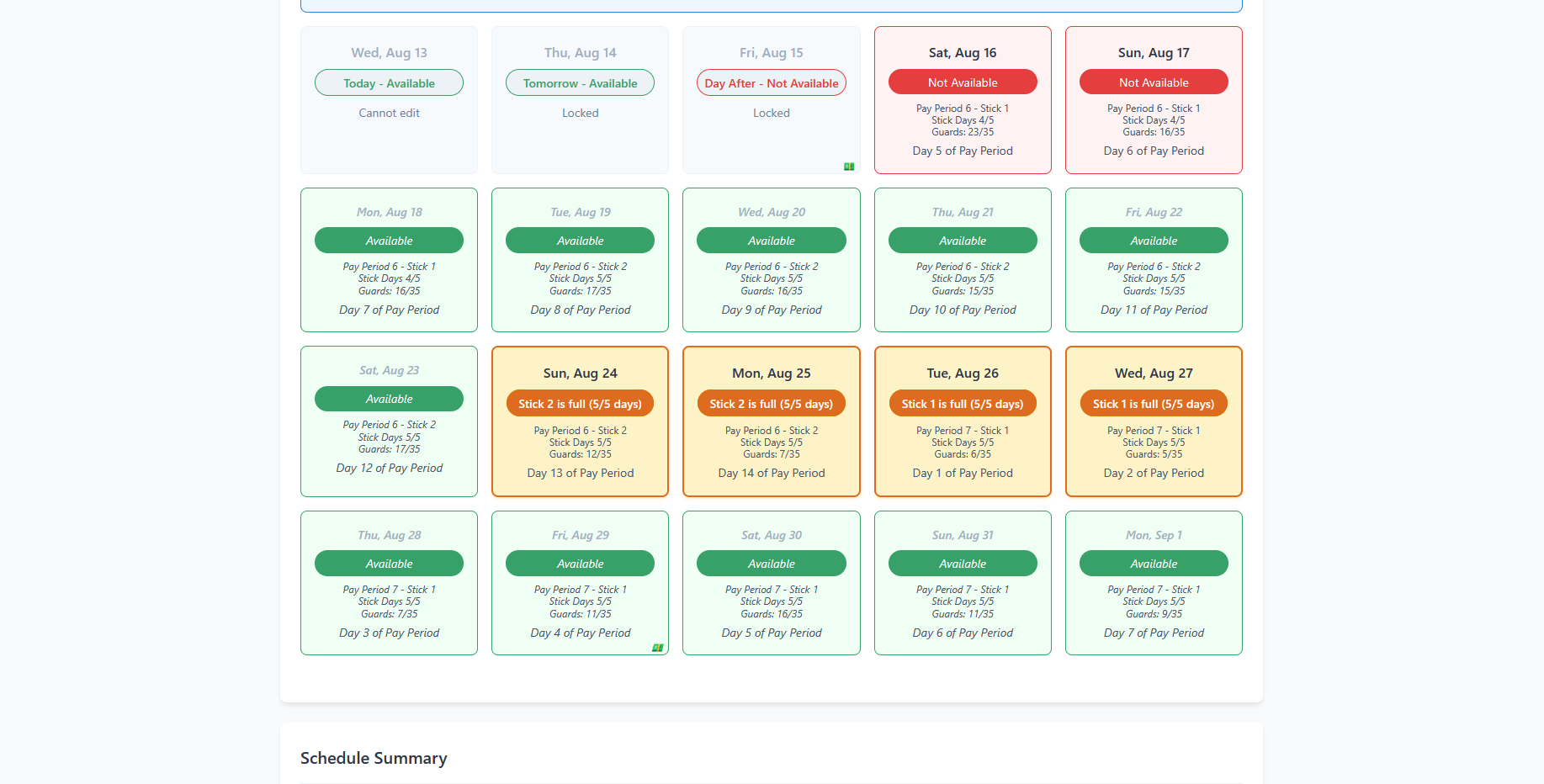Click "Stick 1 is full" badge on Wed, Aug 27

pyautogui.click(x=1153, y=403)
